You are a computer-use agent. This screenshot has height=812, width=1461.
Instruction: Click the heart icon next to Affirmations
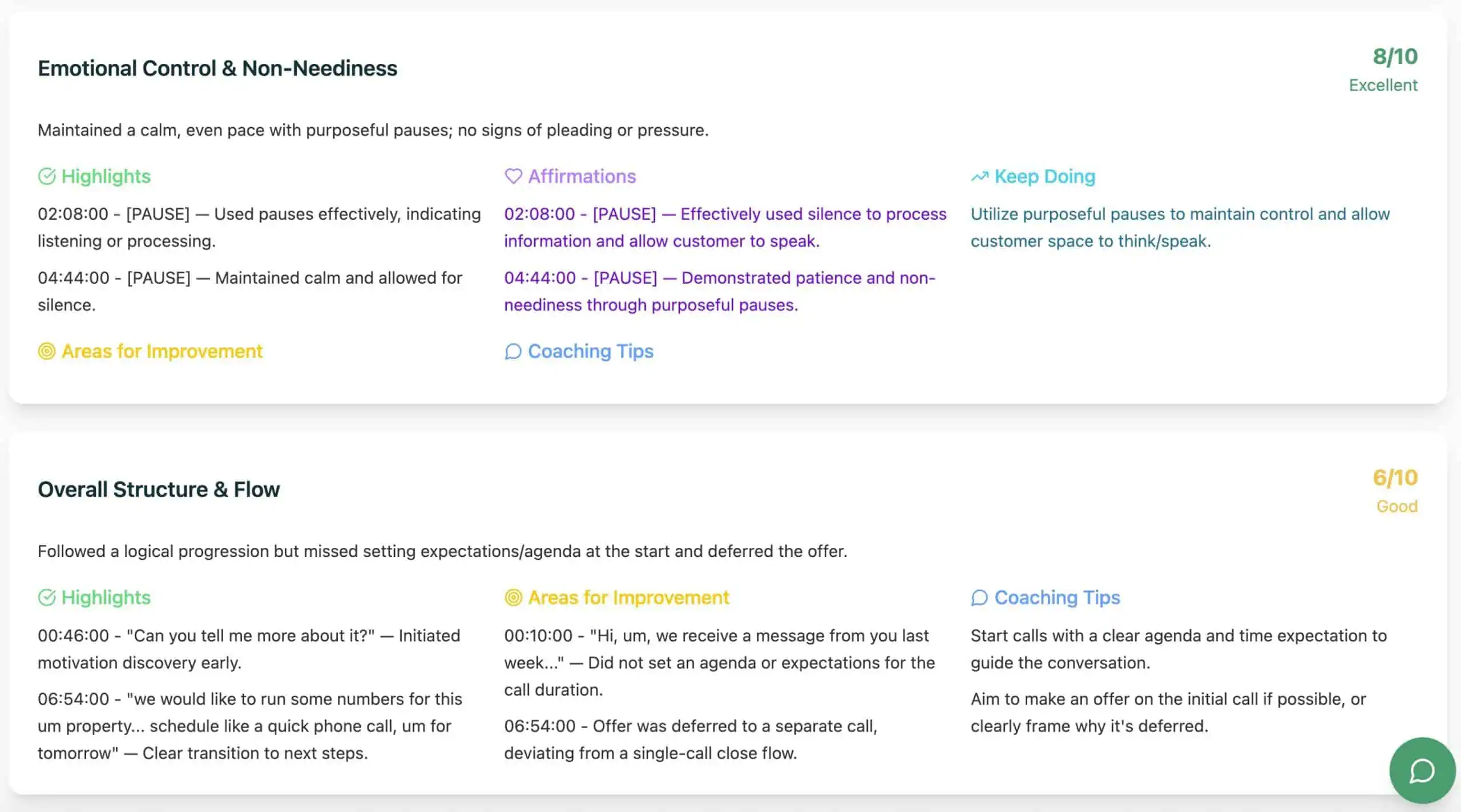coord(513,176)
